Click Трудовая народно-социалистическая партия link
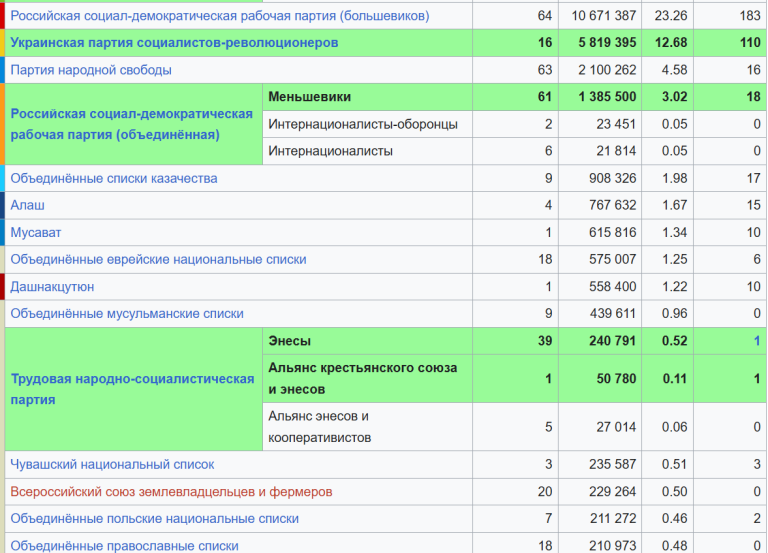Viewport: 768px width, 553px height. [132, 389]
